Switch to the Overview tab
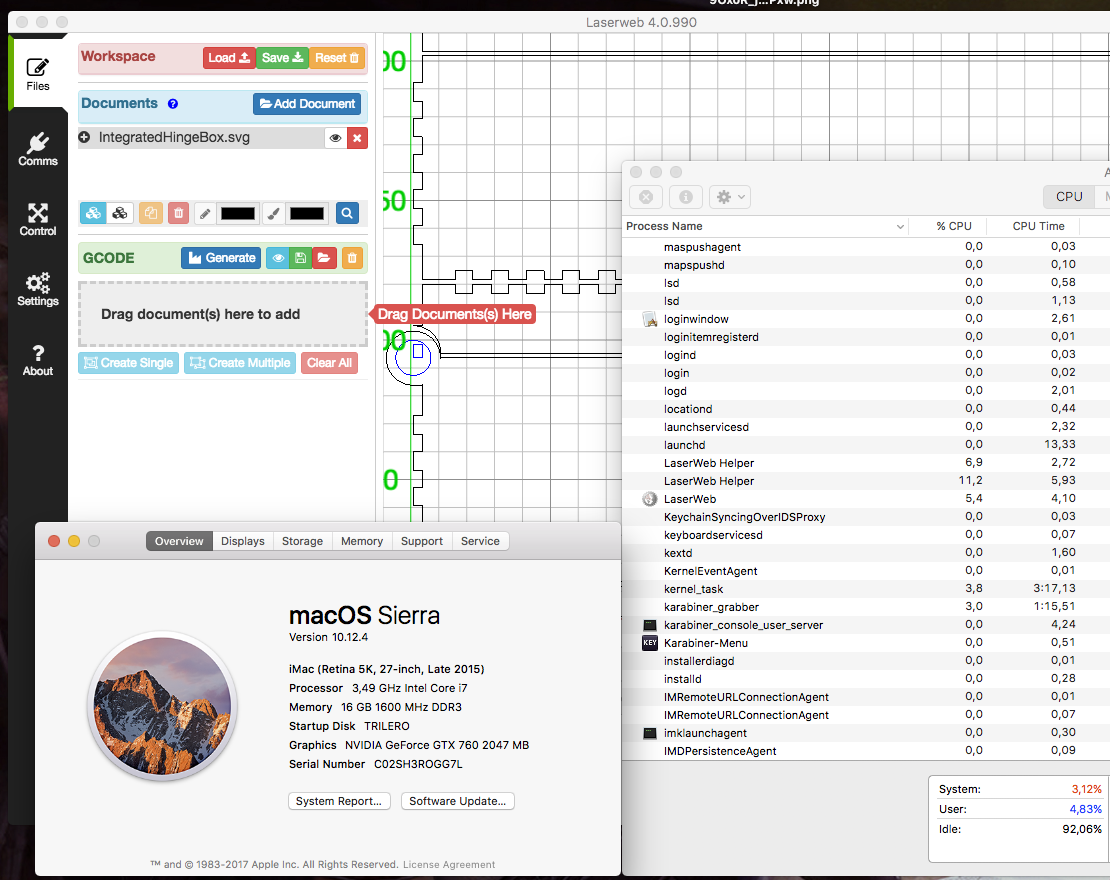The image size is (1110, 880). [x=179, y=541]
